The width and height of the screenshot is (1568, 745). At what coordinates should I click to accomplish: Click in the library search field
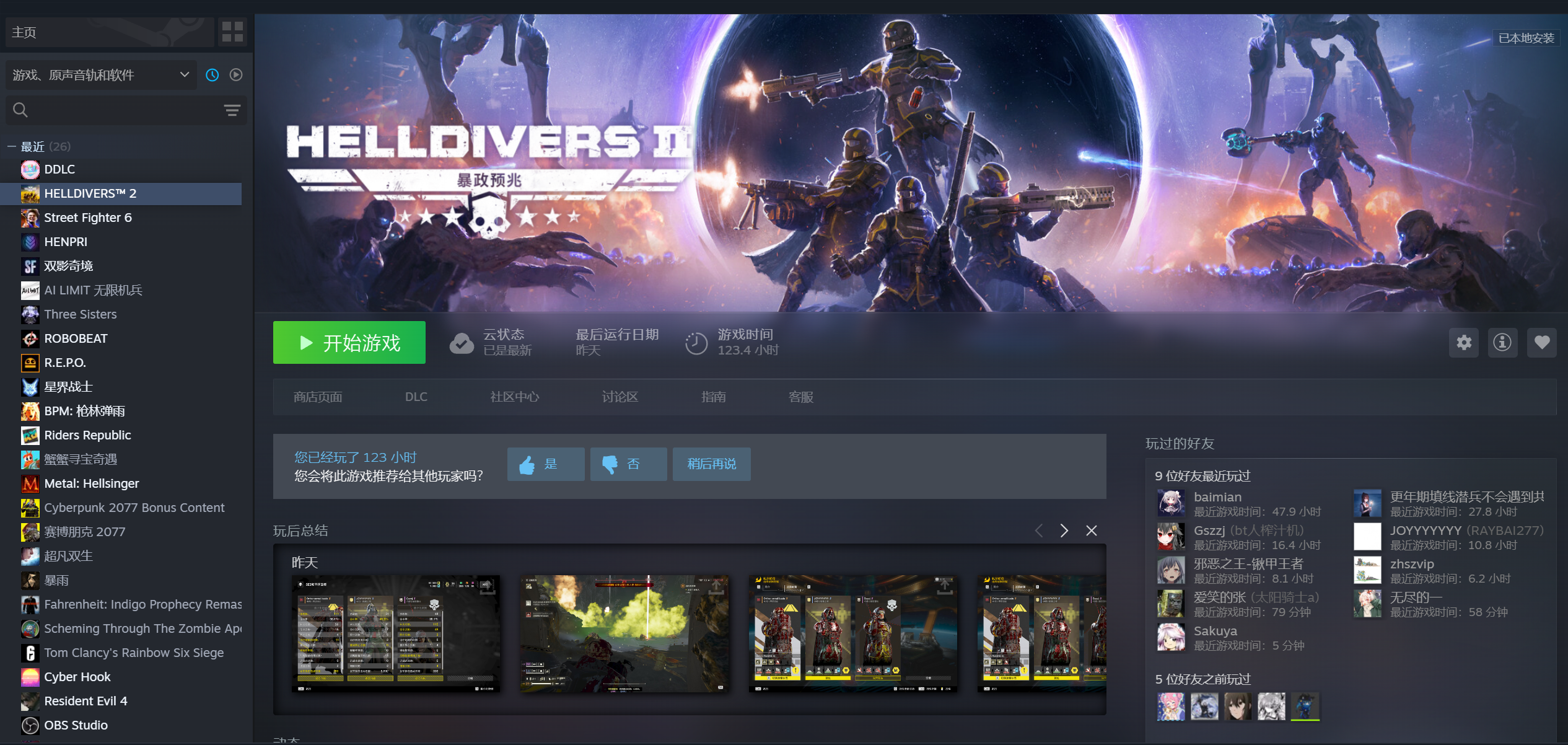[x=126, y=110]
